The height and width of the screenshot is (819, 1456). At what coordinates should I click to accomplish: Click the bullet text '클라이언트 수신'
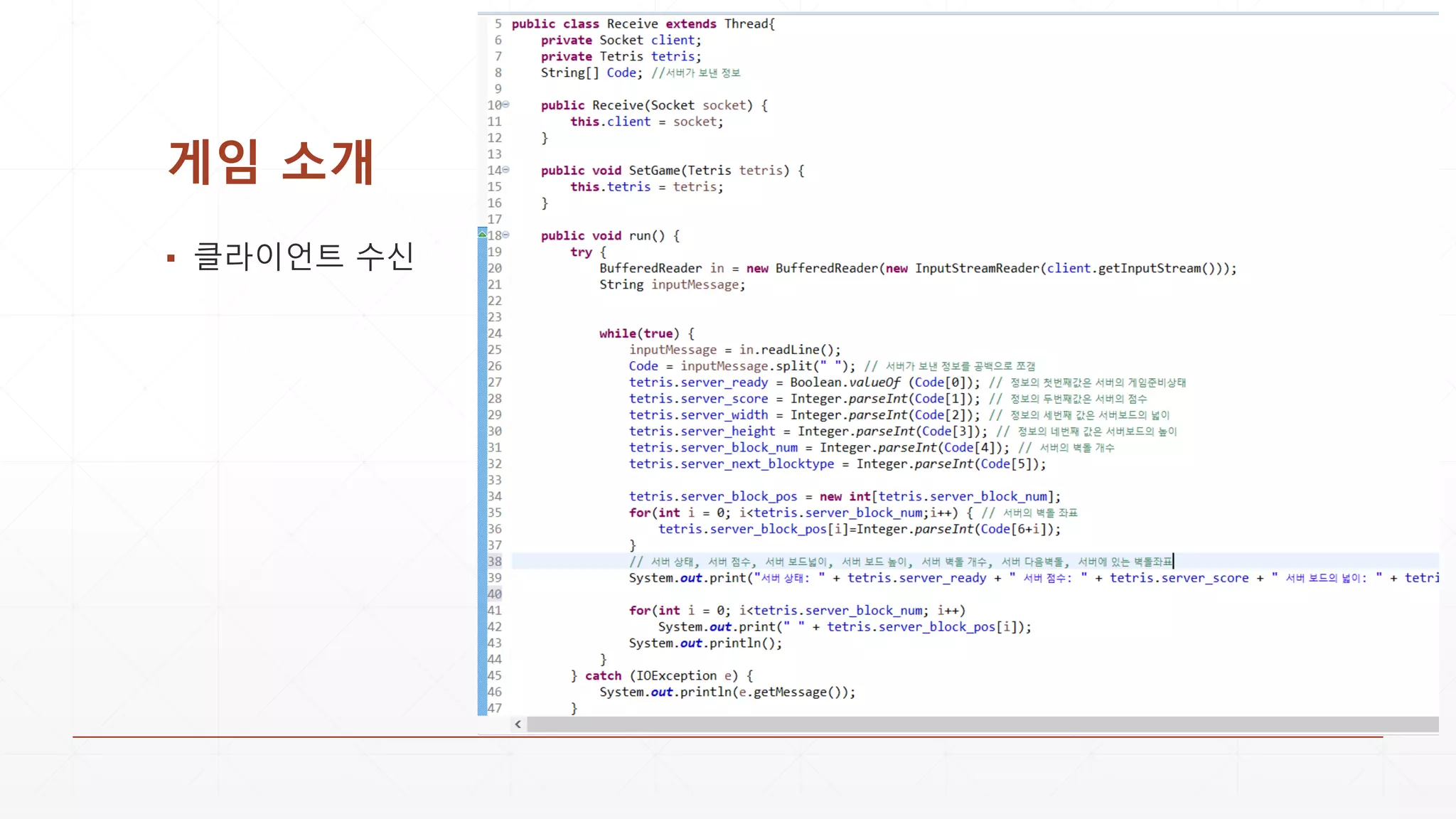pyautogui.click(x=304, y=257)
